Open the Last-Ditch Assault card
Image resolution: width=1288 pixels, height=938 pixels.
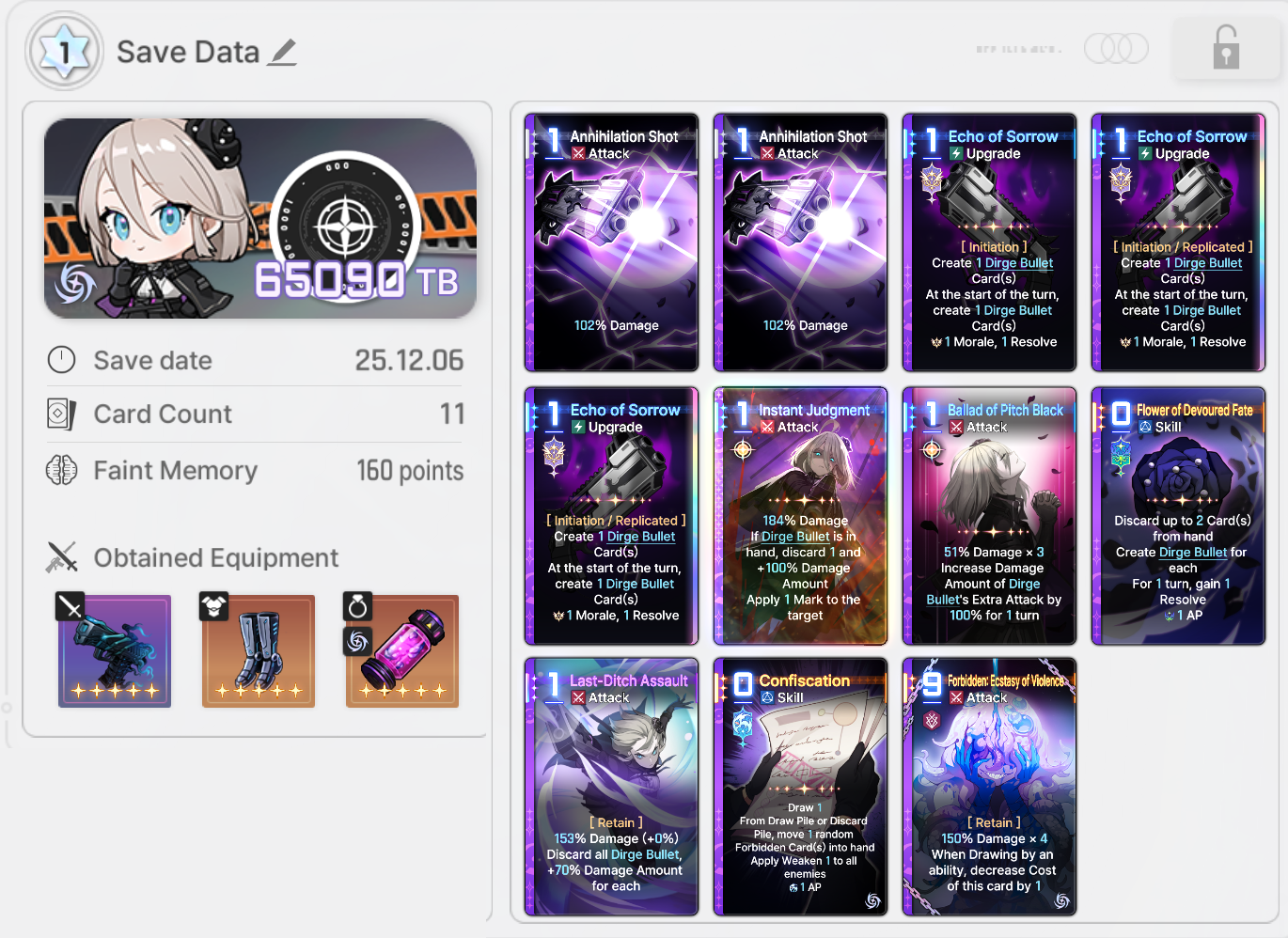click(611, 787)
